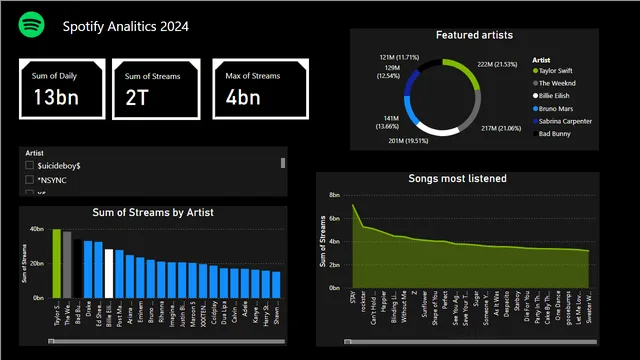Viewport: 640px width, 360px height.
Task: Click the goosebumps song label
Action: tap(569, 308)
